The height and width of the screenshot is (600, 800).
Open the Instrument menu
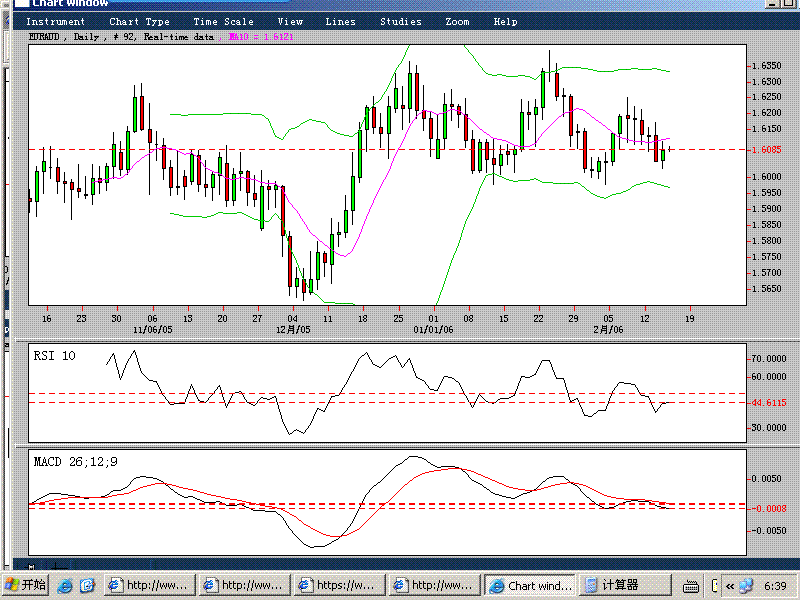click(x=55, y=21)
